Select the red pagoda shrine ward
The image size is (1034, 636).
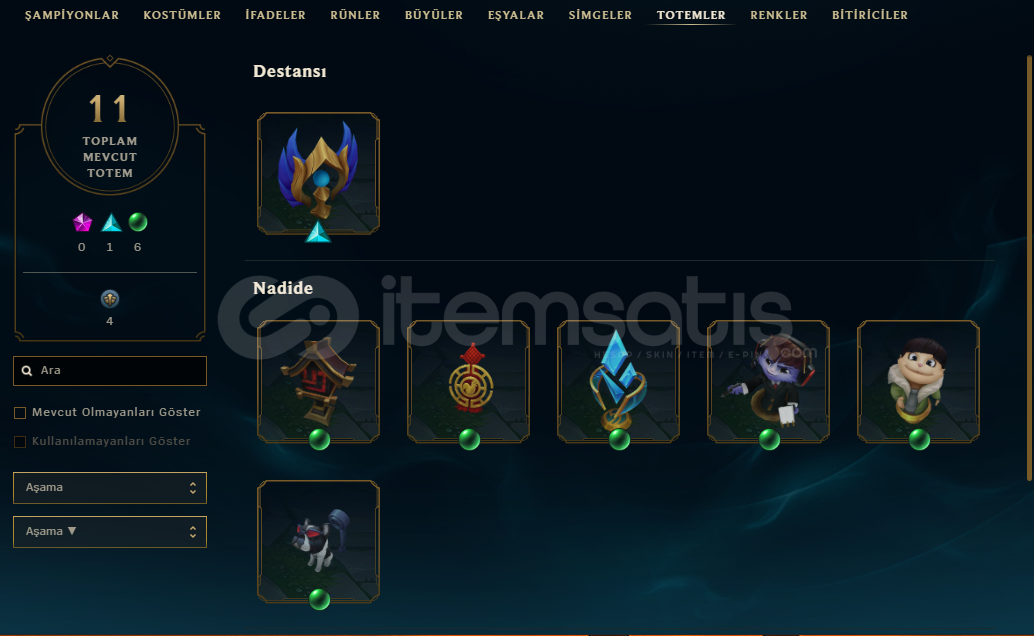point(319,381)
